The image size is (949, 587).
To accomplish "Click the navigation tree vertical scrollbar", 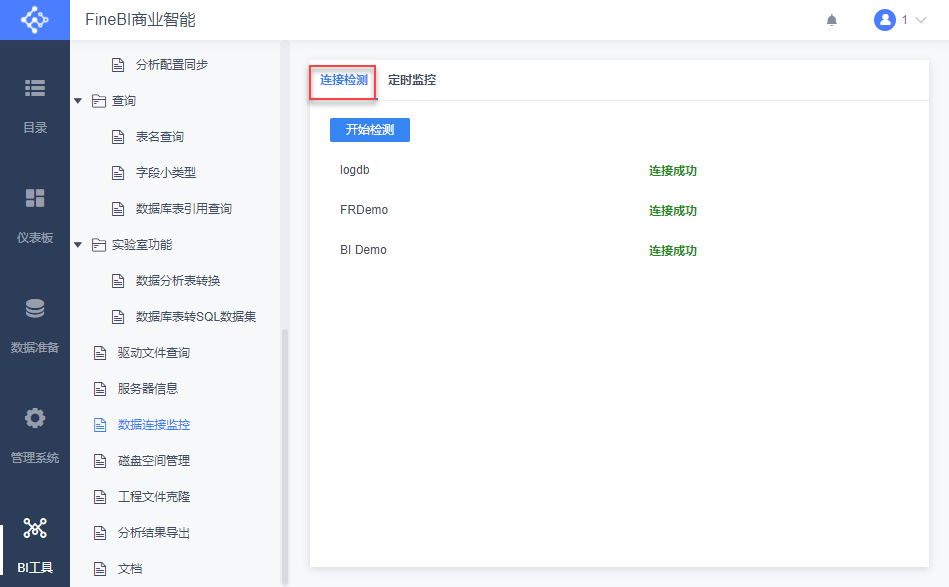I will (285, 450).
